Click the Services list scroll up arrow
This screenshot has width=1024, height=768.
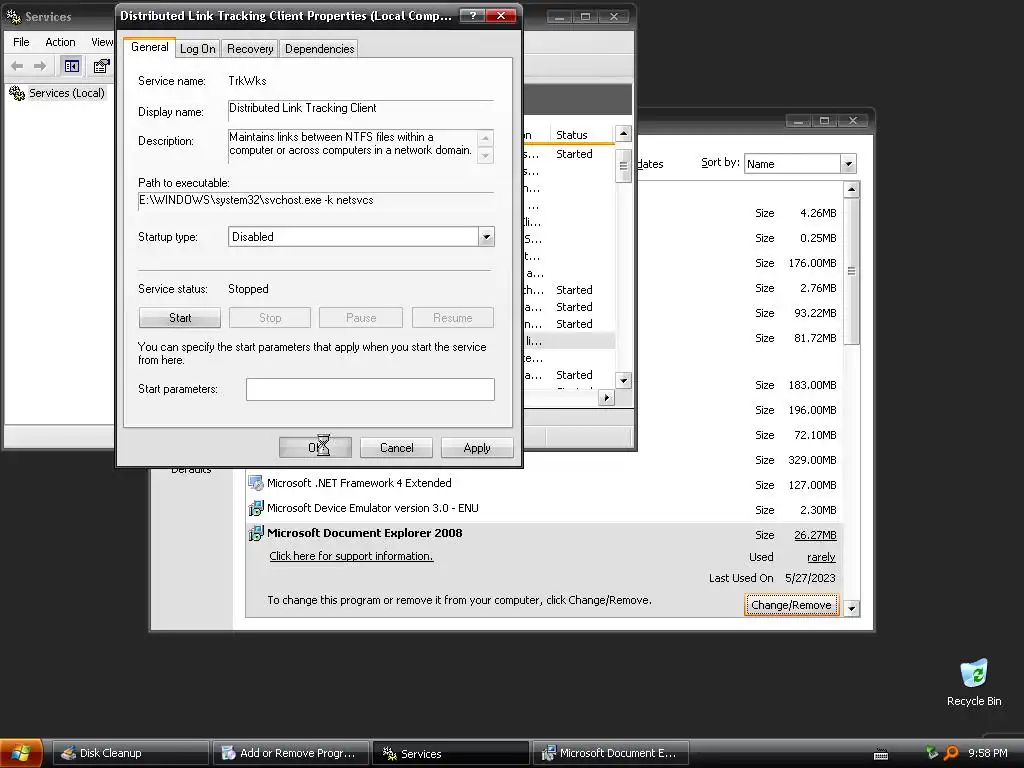click(624, 134)
